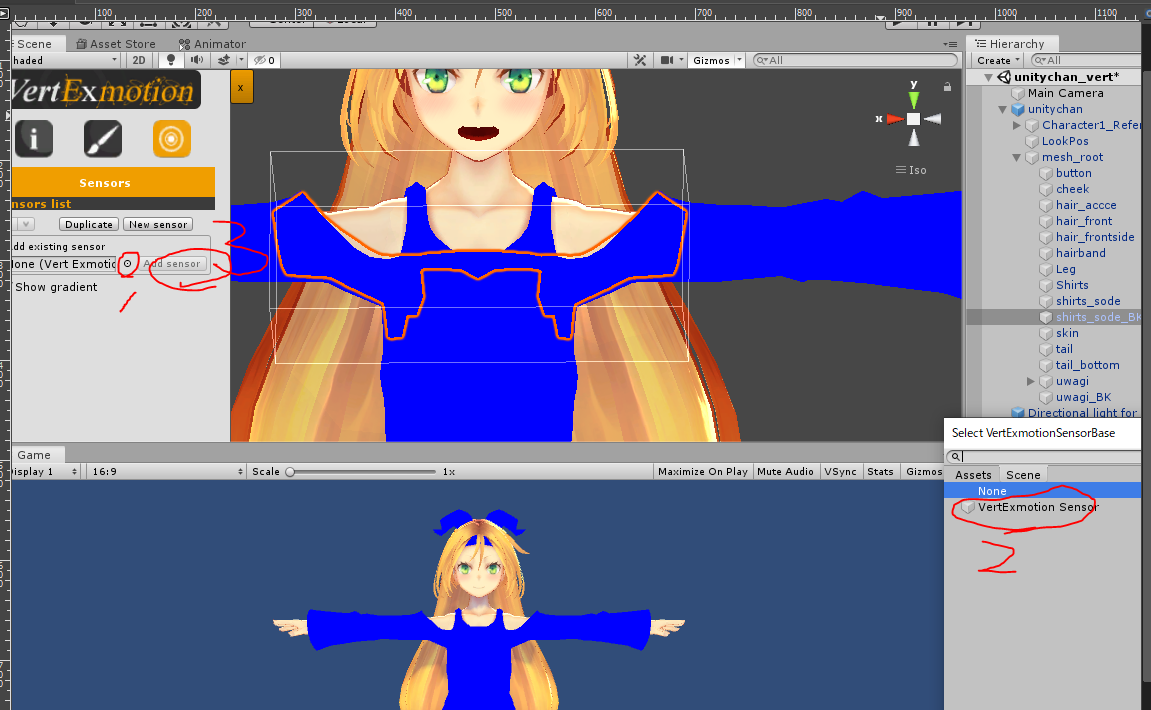Toggle the scene gizmo rotation lock

pos(948,87)
